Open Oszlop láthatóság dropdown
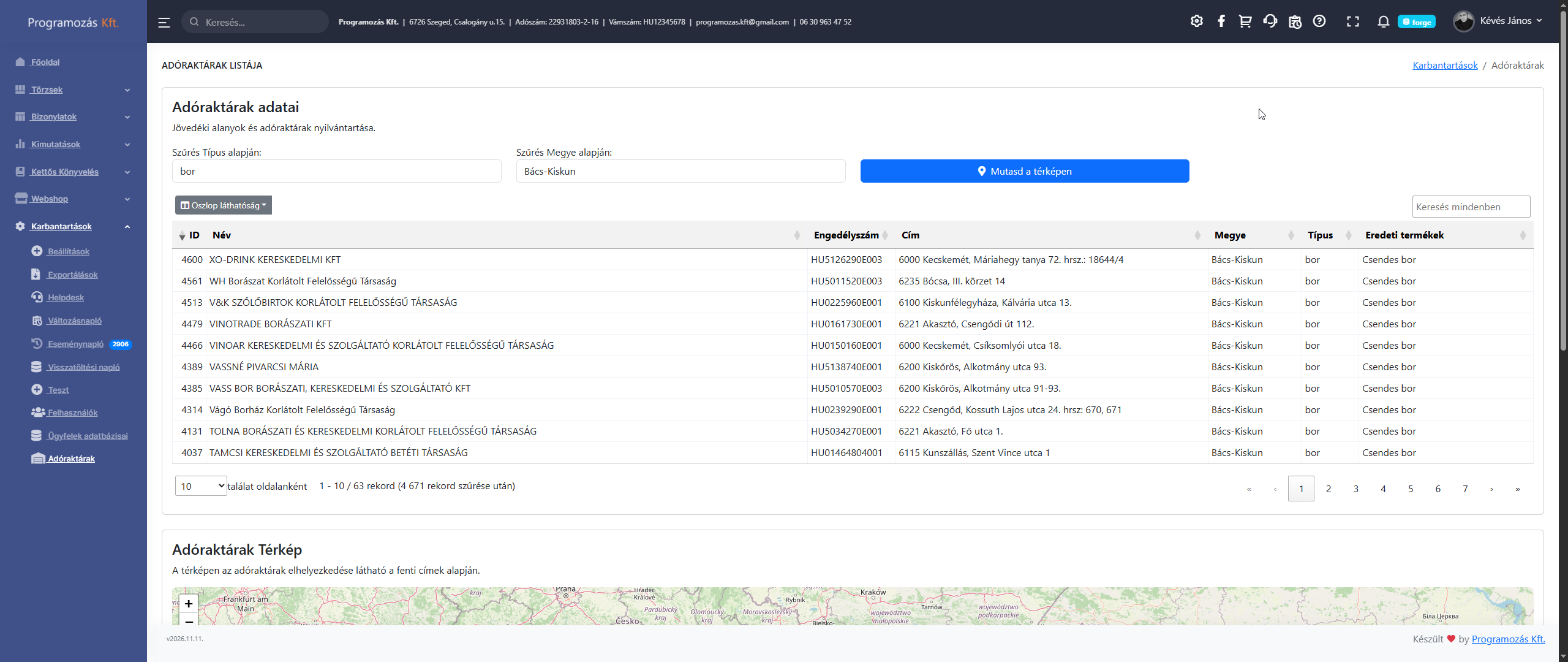This screenshot has width=1568, height=662. tap(224, 205)
